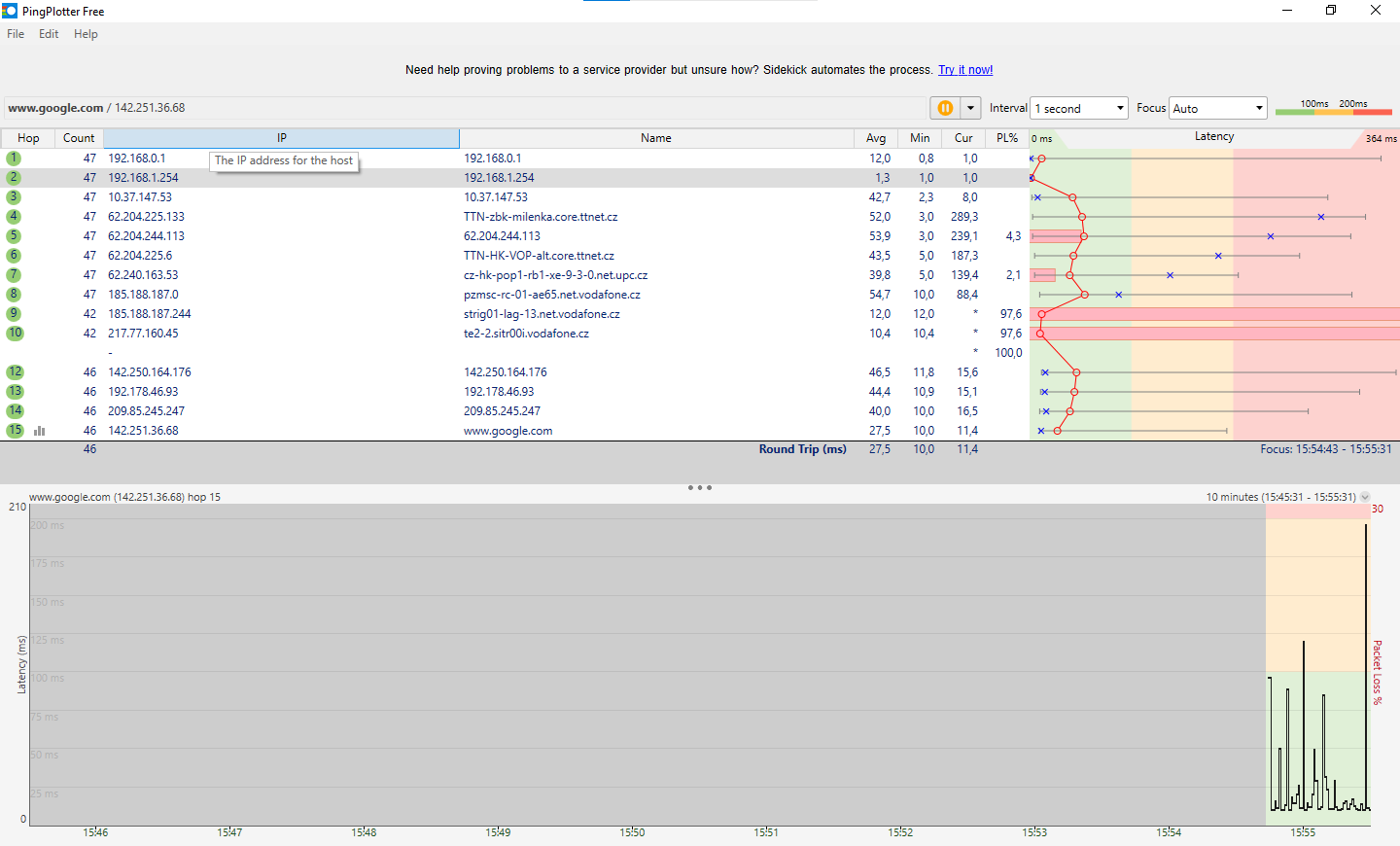Viewport: 1400px width, 846px height.
Task: Click the hop 5 green badge
Action: (14, 236)
